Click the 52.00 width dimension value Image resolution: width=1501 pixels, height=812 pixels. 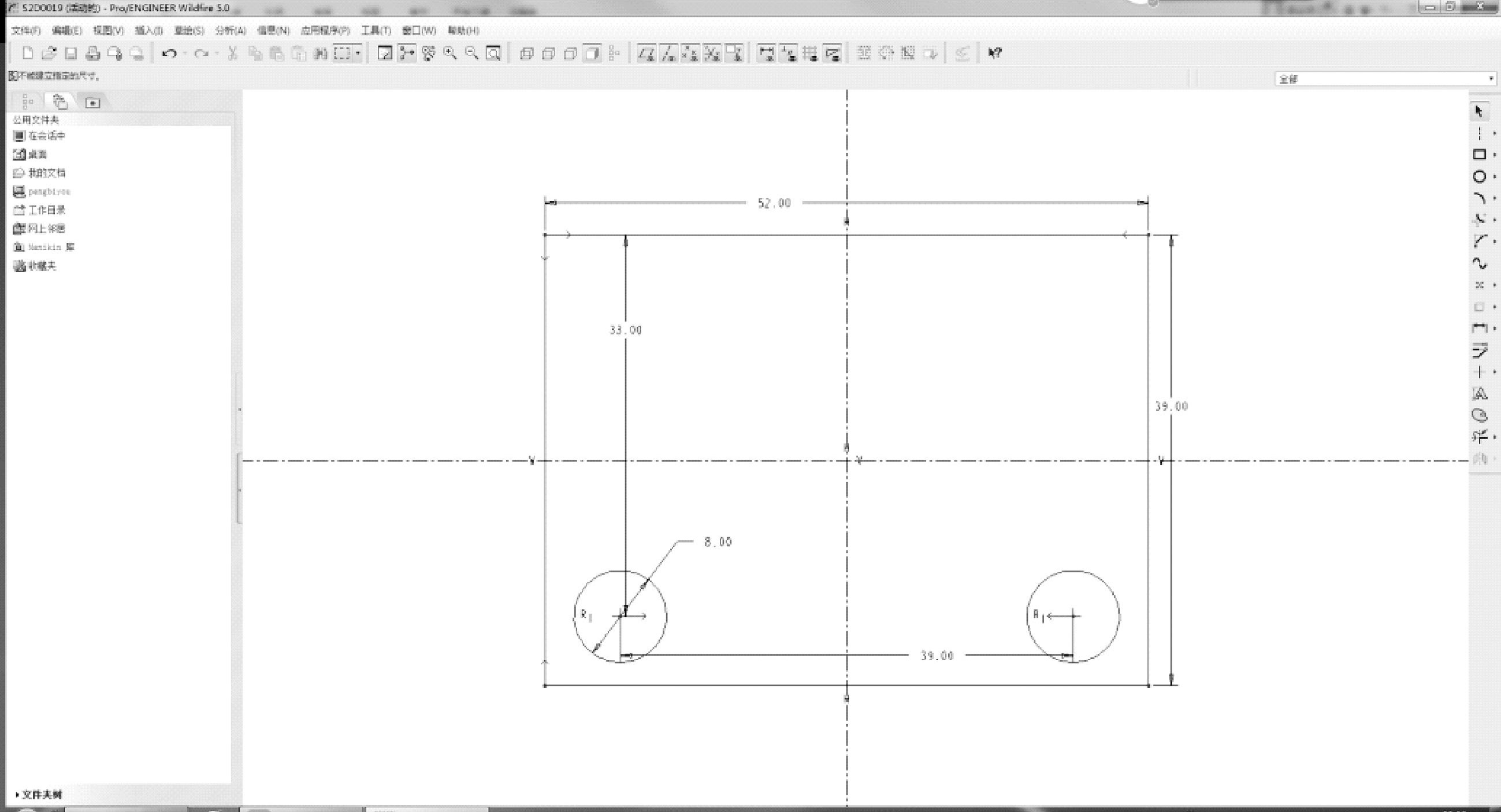click(774, 203)
